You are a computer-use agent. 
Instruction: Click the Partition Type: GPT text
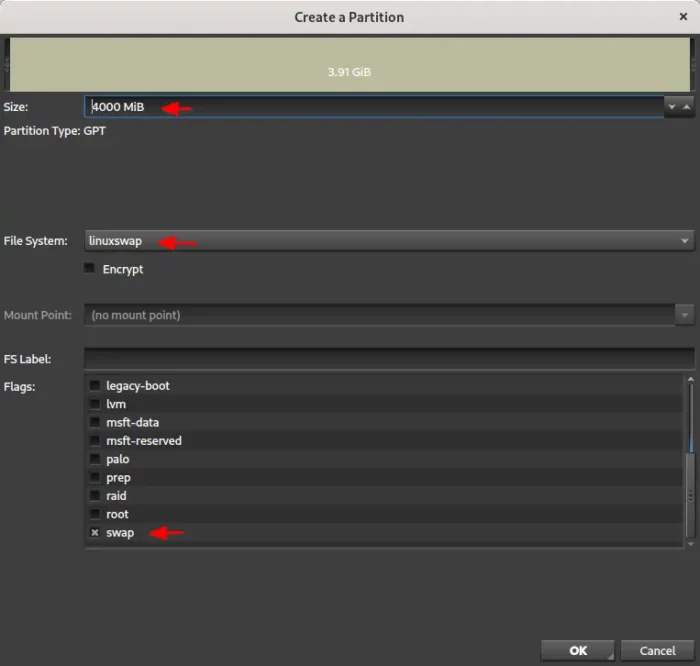54,131
